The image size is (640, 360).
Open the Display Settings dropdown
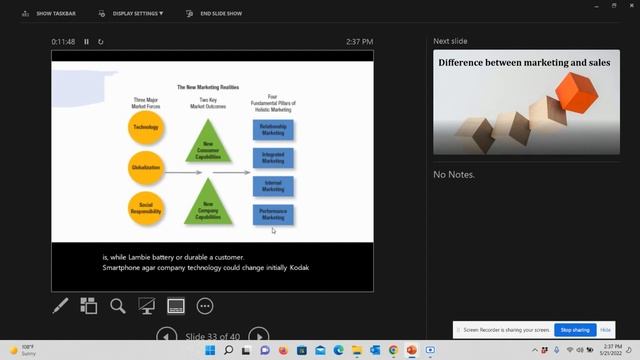131,13
